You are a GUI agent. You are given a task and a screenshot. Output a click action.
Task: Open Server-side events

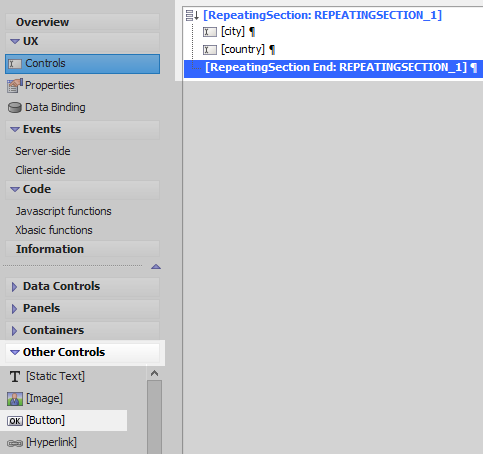coord(43,151)
